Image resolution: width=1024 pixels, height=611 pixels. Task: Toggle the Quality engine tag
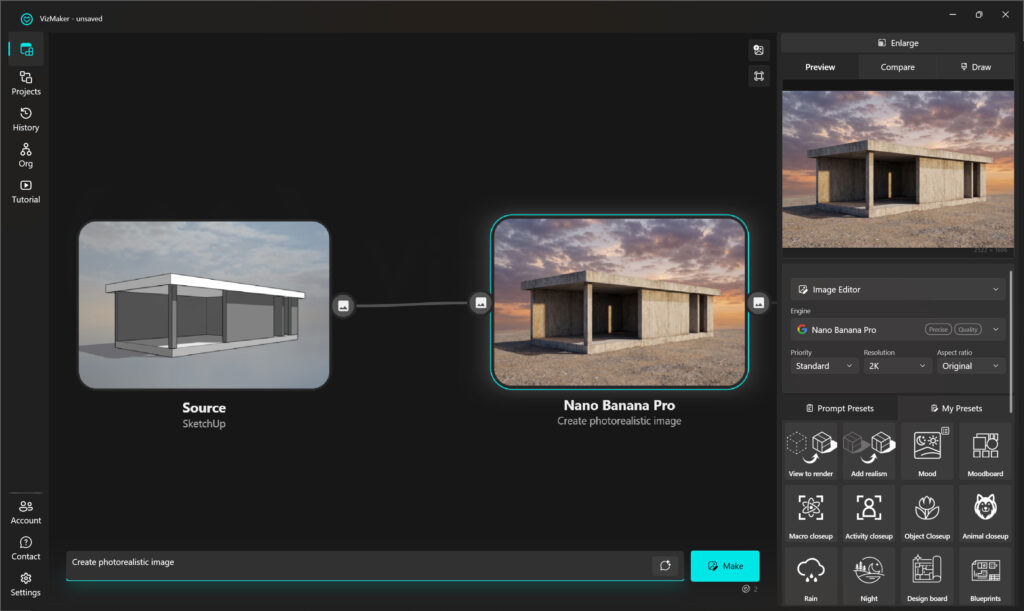coord(967,330)
